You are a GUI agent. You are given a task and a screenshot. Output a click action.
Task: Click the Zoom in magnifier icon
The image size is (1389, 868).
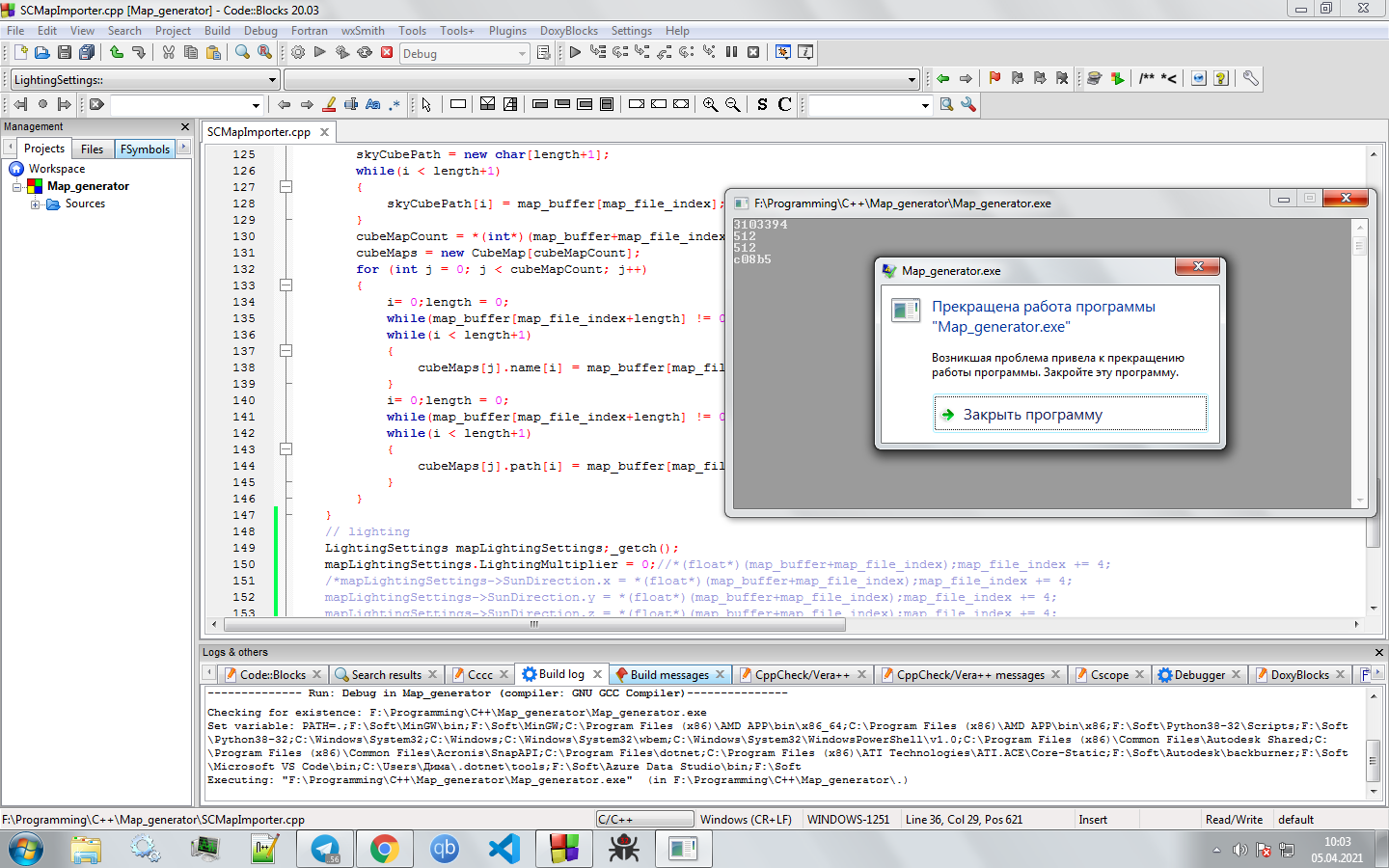711,105
